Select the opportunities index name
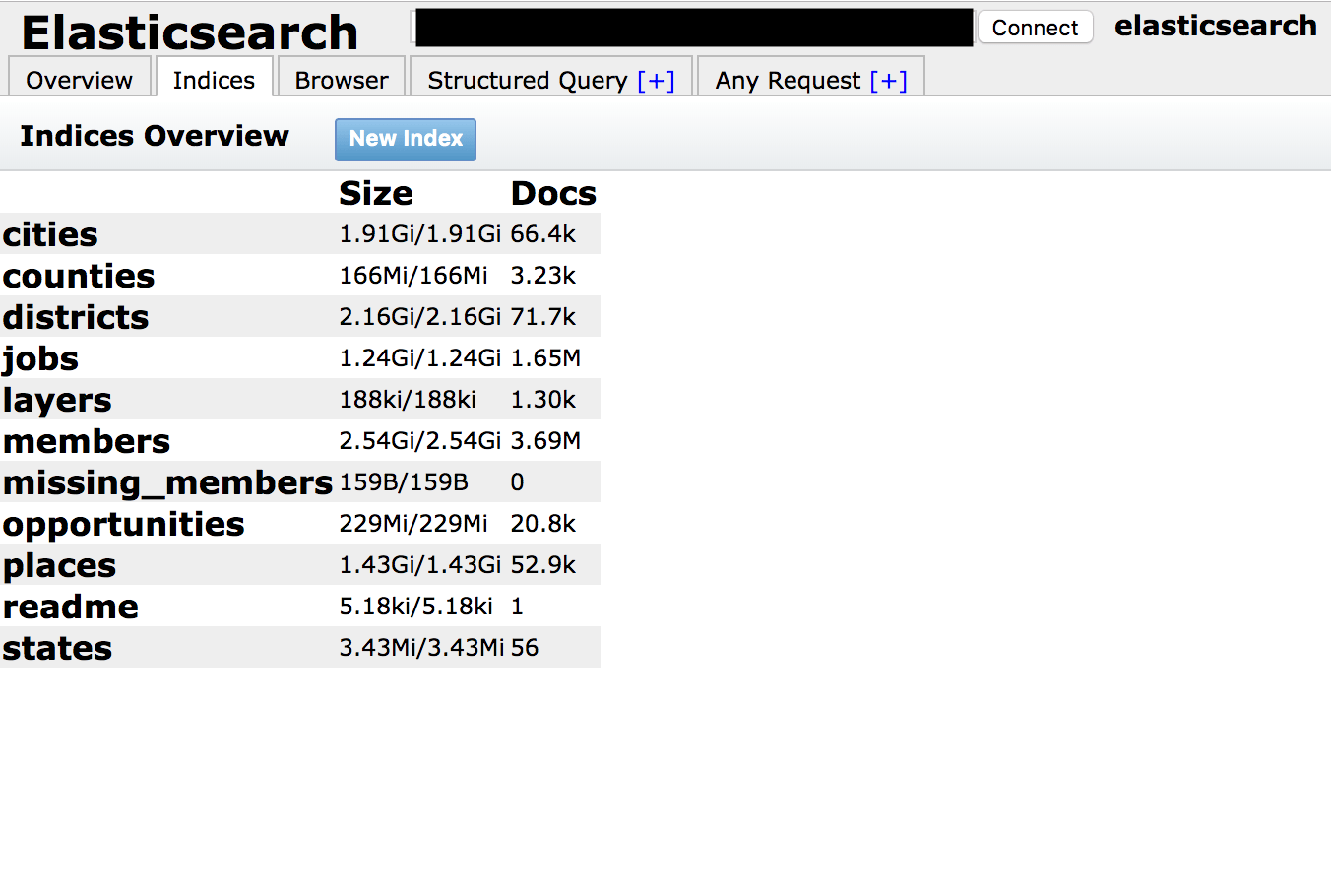 point(123,524)
